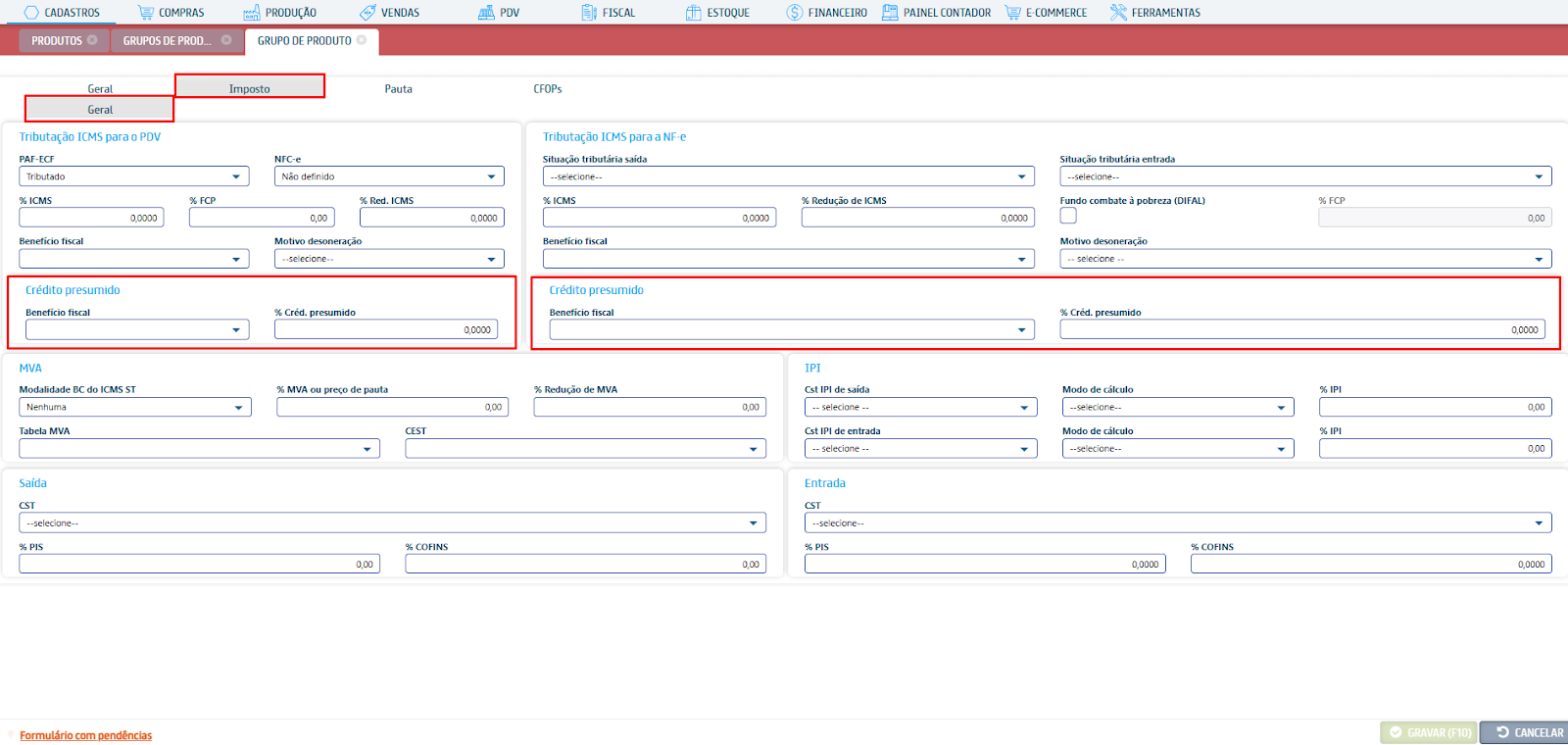Click the % IPI field for saída
Viewport: 1568px width, 745px height.
pyautogui.click(x=1435, y=407)
